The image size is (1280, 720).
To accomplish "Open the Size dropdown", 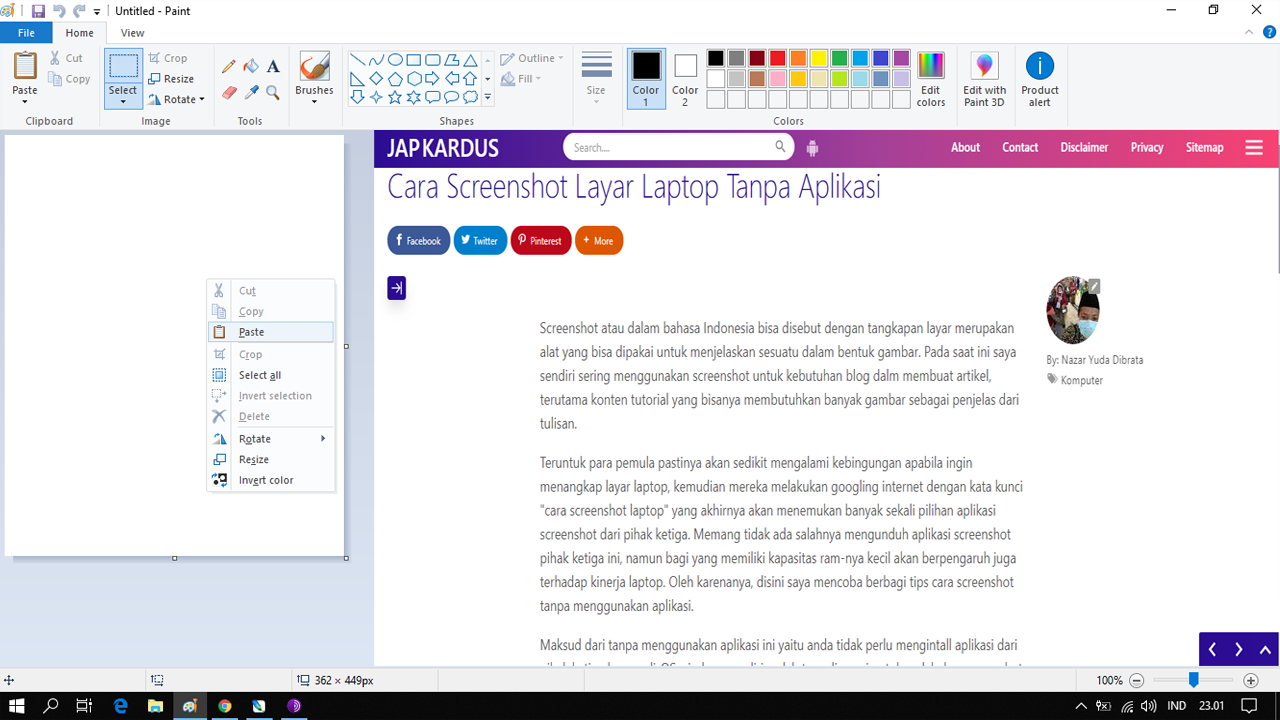I will point(596,79).
